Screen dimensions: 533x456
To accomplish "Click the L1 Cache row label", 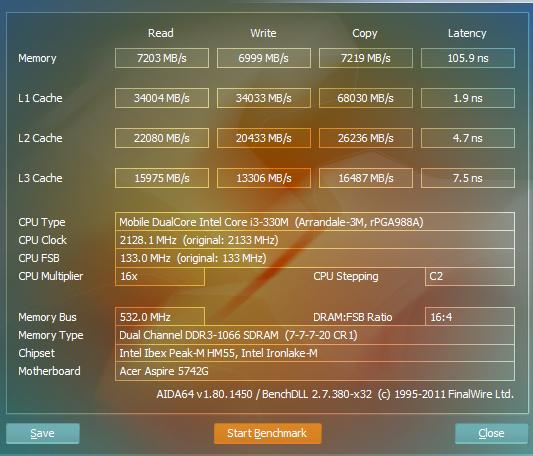I will tap(40, 98).
